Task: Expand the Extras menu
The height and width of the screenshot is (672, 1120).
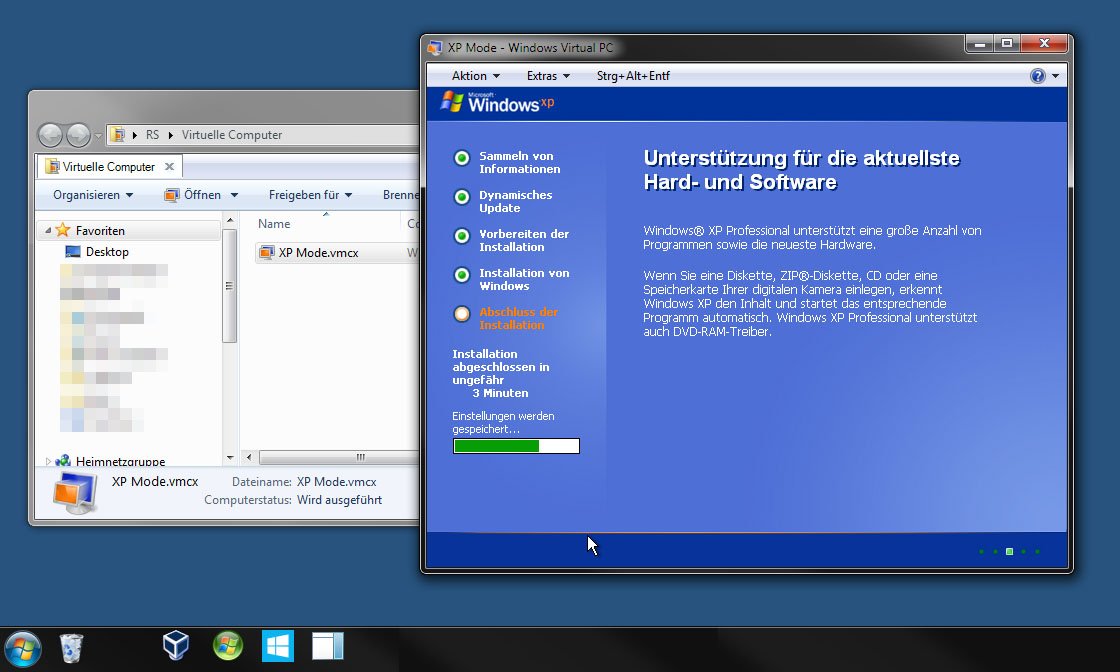Action: point(548,76)
